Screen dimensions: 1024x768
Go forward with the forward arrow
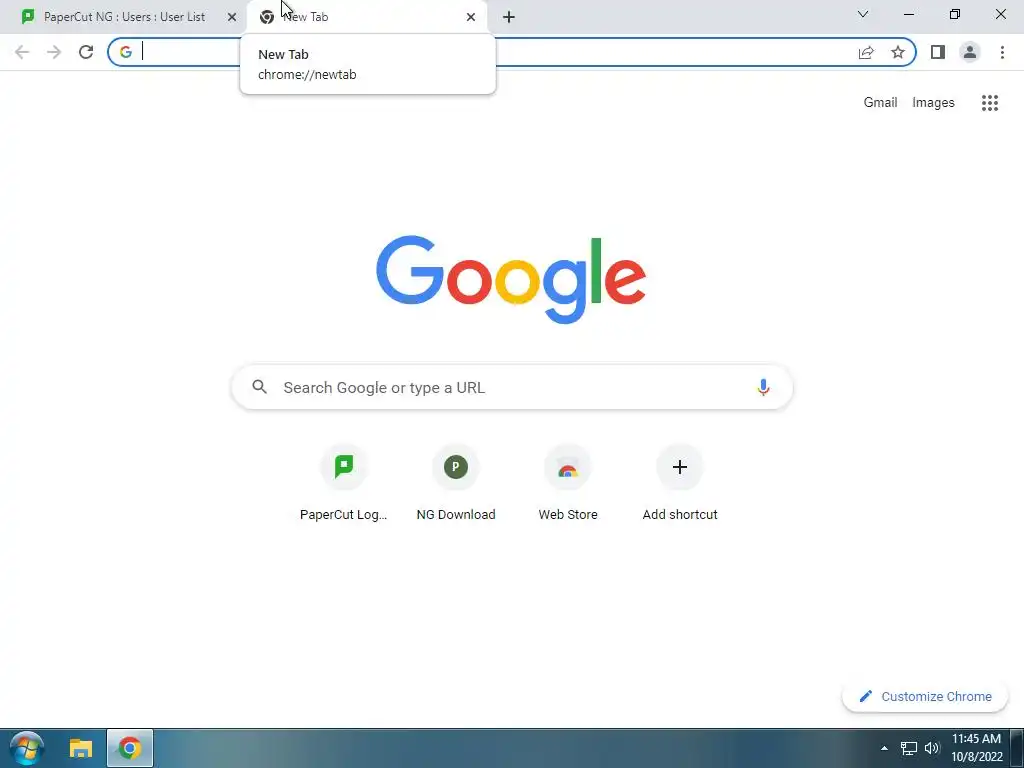[x=54, y=52]
